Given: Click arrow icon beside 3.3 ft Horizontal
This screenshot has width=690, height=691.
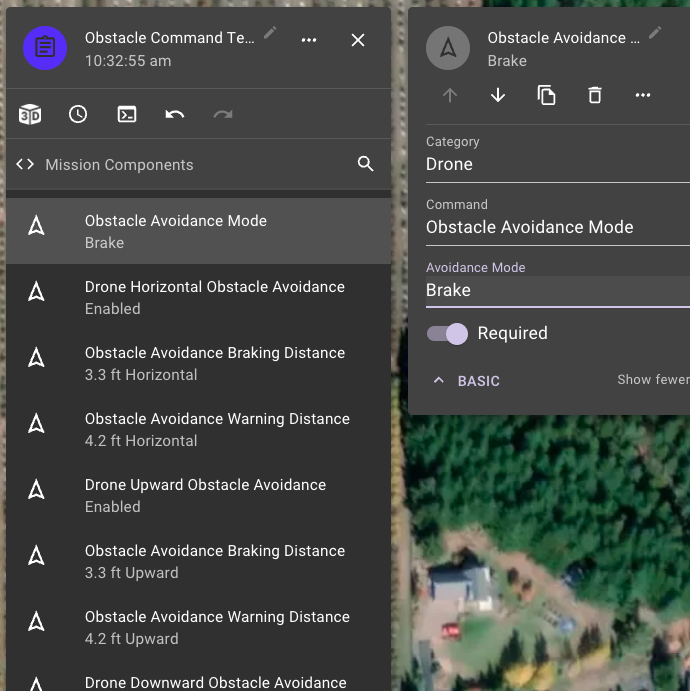Looking at the screenshot, I should click(36, 358).
